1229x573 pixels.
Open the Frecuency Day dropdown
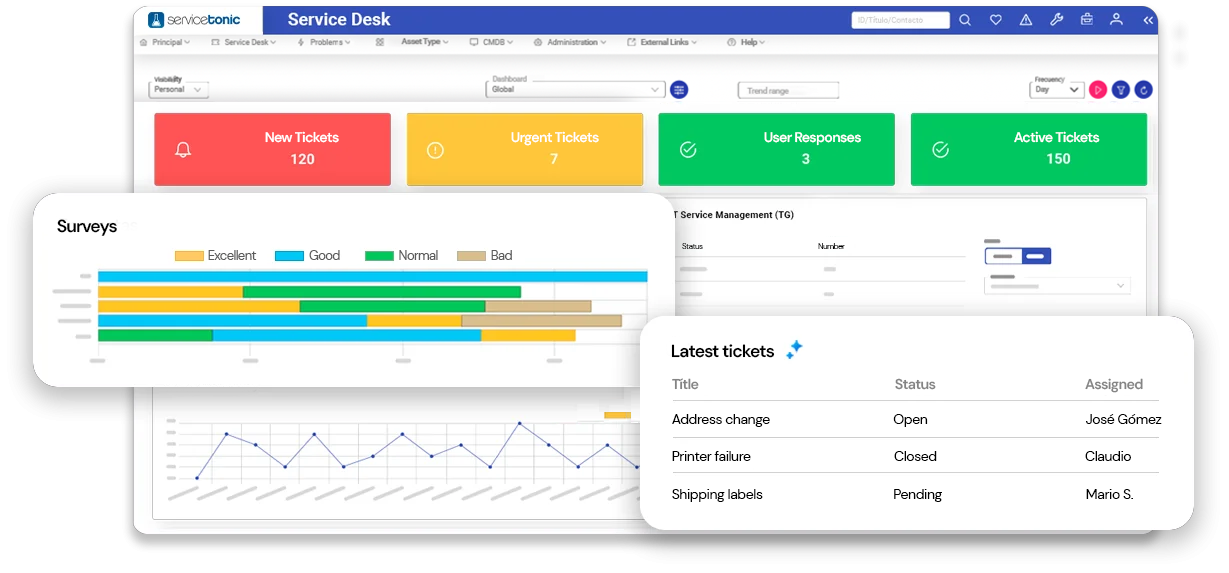click(x=1056, y=90)
